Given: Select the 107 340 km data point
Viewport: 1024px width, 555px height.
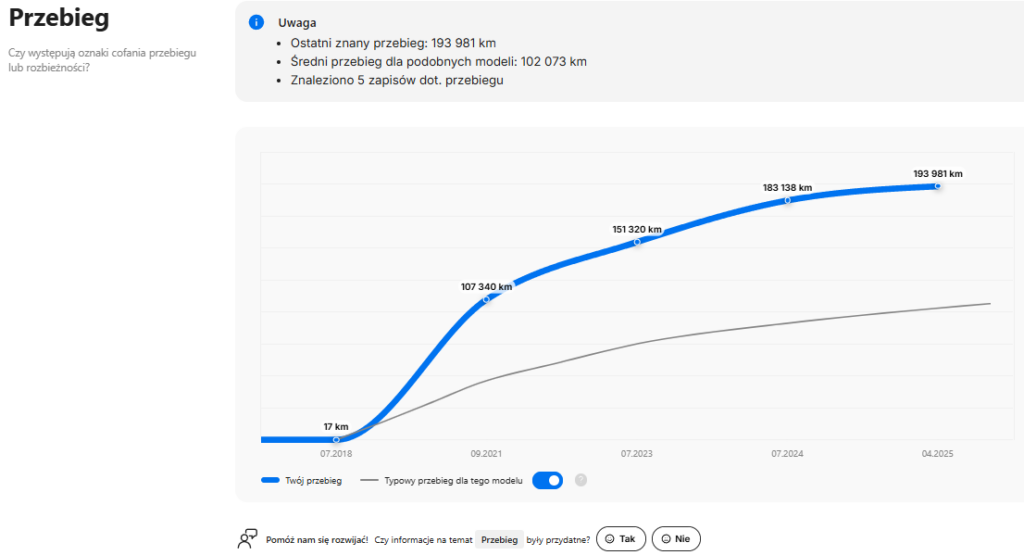Looking at the screenshot, I should coord(487,299).
